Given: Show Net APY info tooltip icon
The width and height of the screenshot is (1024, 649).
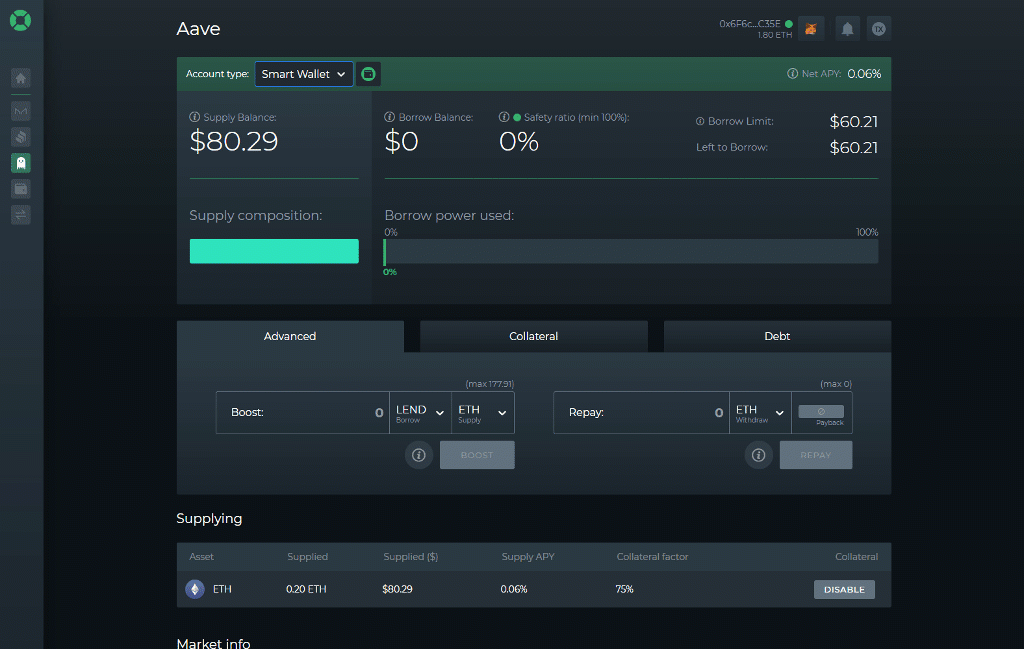Looking at the screenshot, I should pyautogui.click(x=792, y=74).
